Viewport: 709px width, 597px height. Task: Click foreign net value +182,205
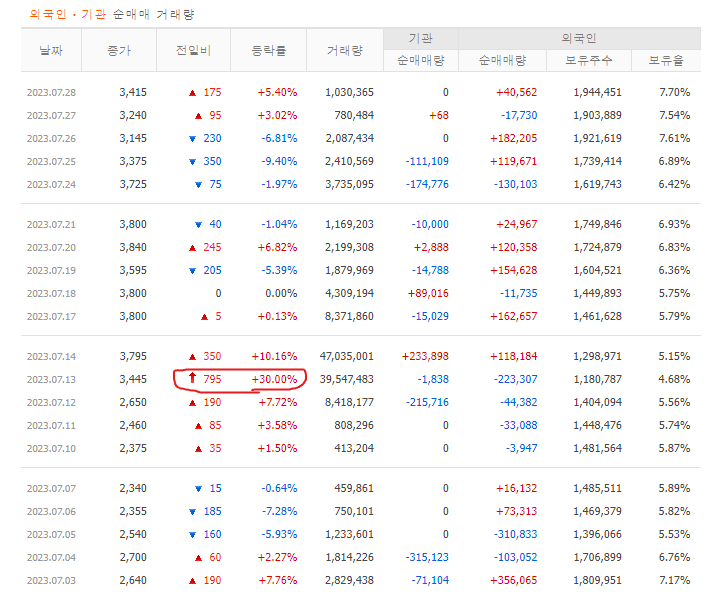pyautogui.click(x=514, y=138)
